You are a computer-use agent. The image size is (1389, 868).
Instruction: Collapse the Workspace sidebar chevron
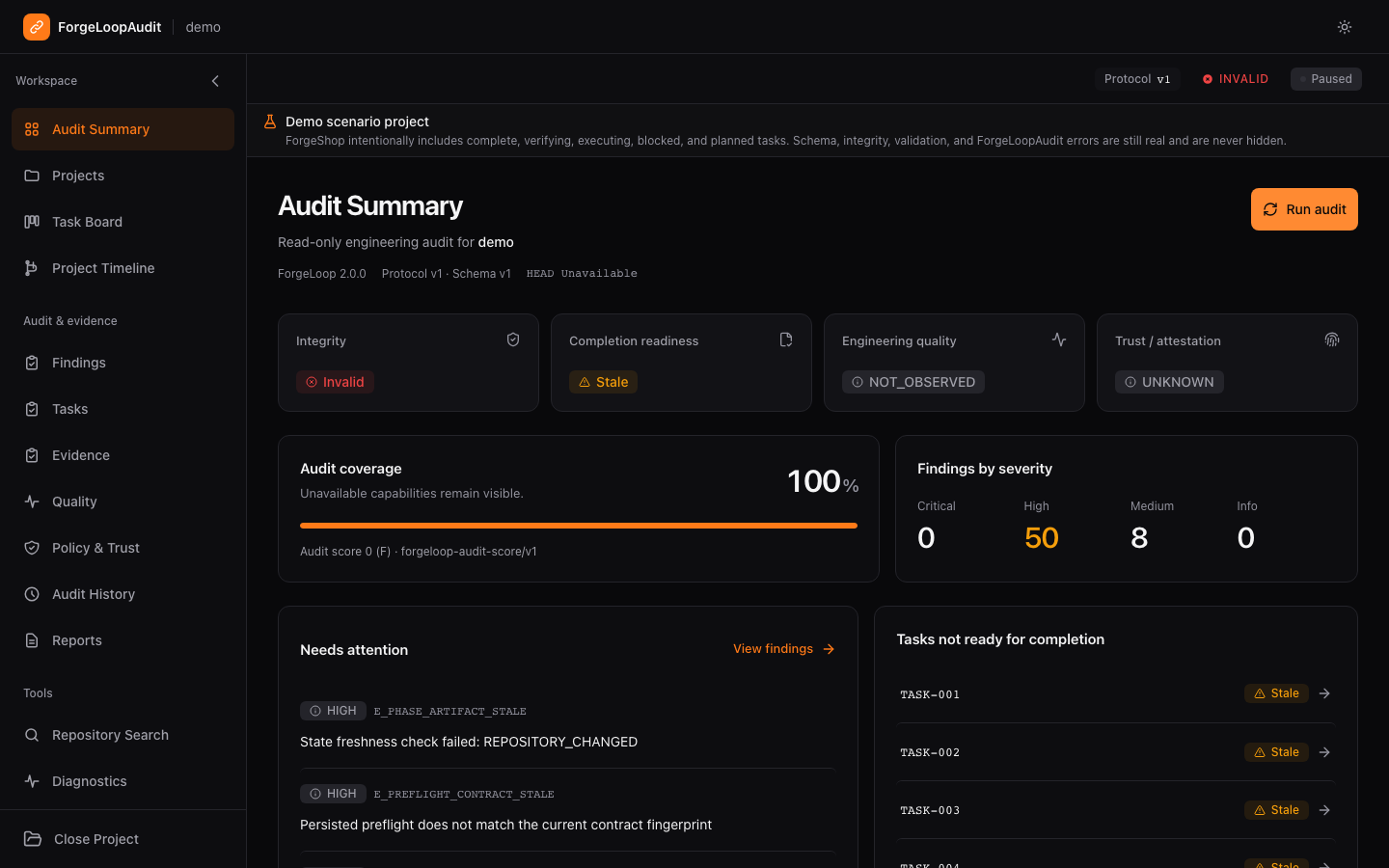pos(215,81)
